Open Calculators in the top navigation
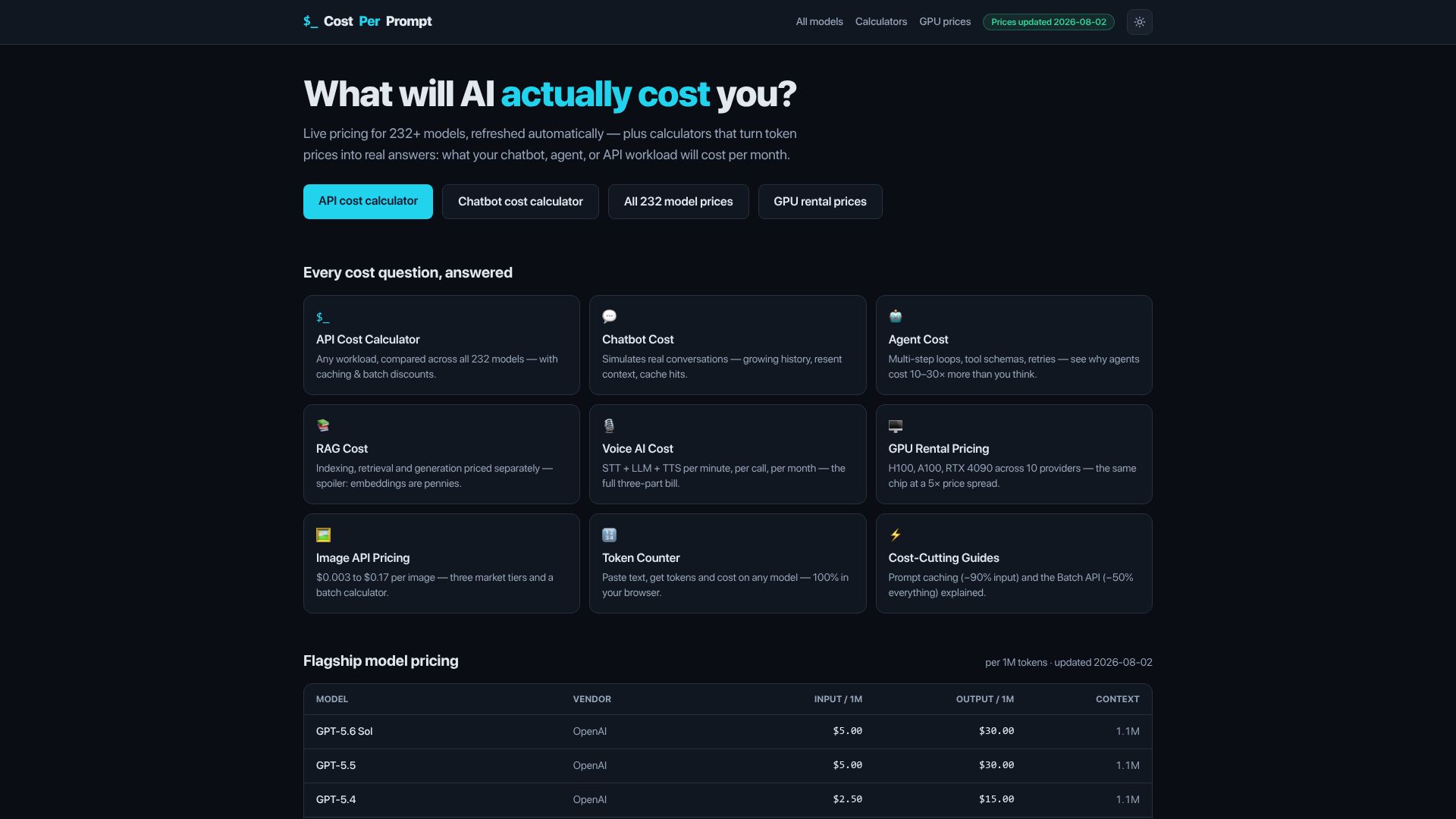The height and width of the screenshot is (819, 1456). click(x=880, y=22)
